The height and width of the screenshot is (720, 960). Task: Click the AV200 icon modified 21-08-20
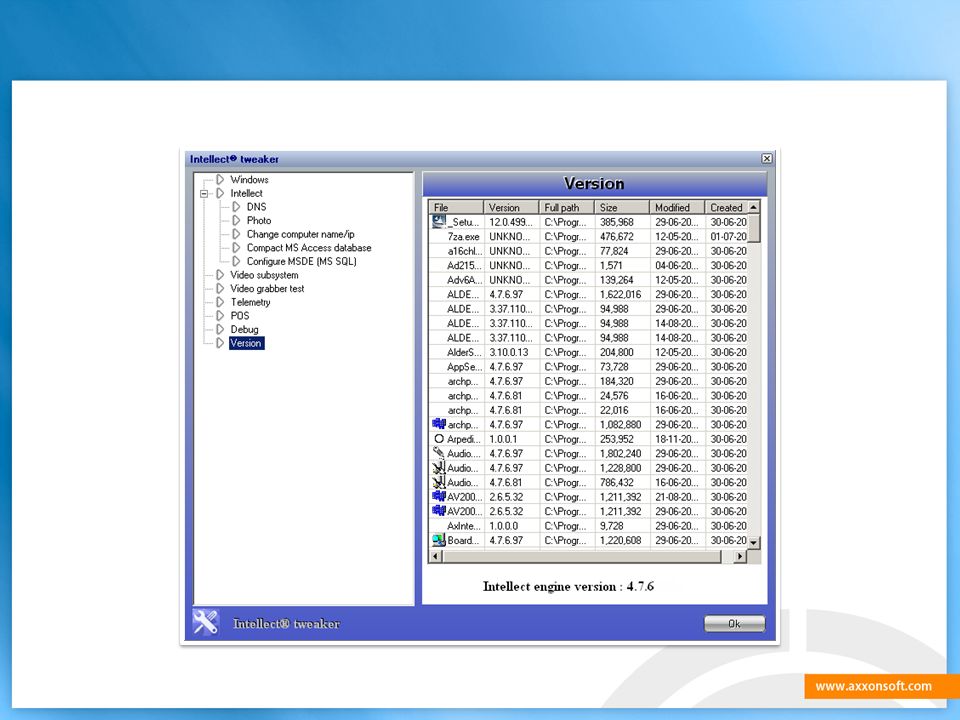pos(439,496)
